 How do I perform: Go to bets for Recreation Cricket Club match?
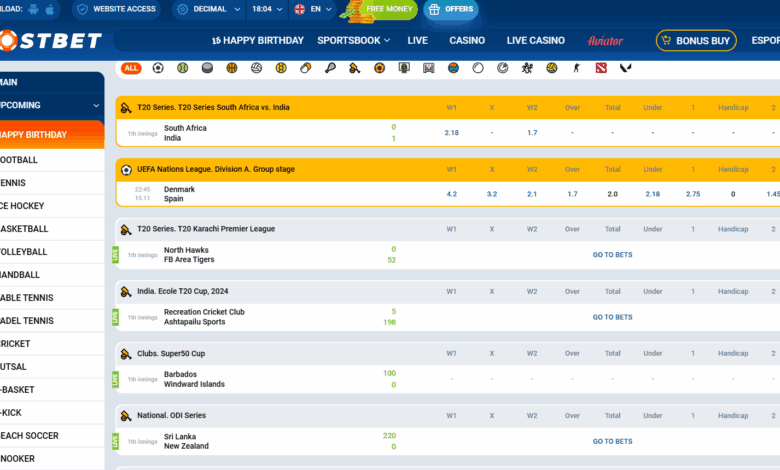612,317
